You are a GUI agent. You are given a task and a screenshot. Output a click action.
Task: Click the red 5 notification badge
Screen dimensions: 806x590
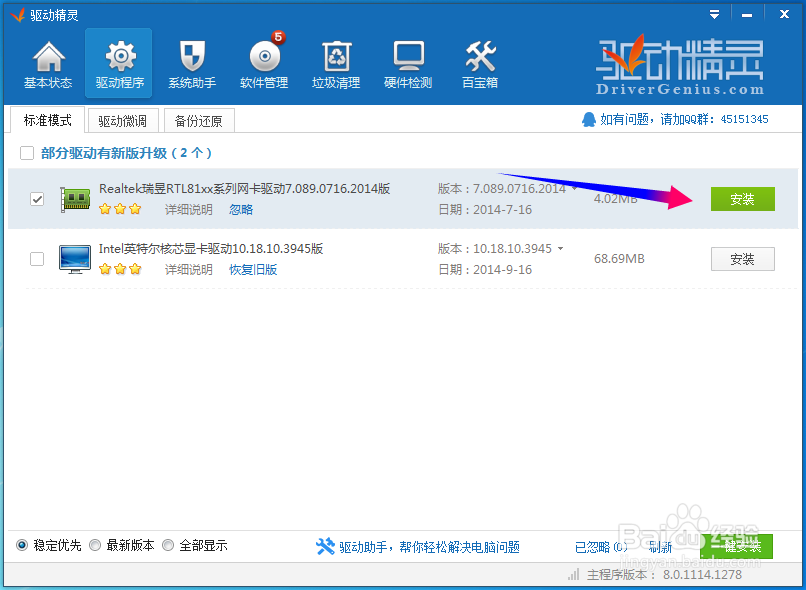point(278,37)
